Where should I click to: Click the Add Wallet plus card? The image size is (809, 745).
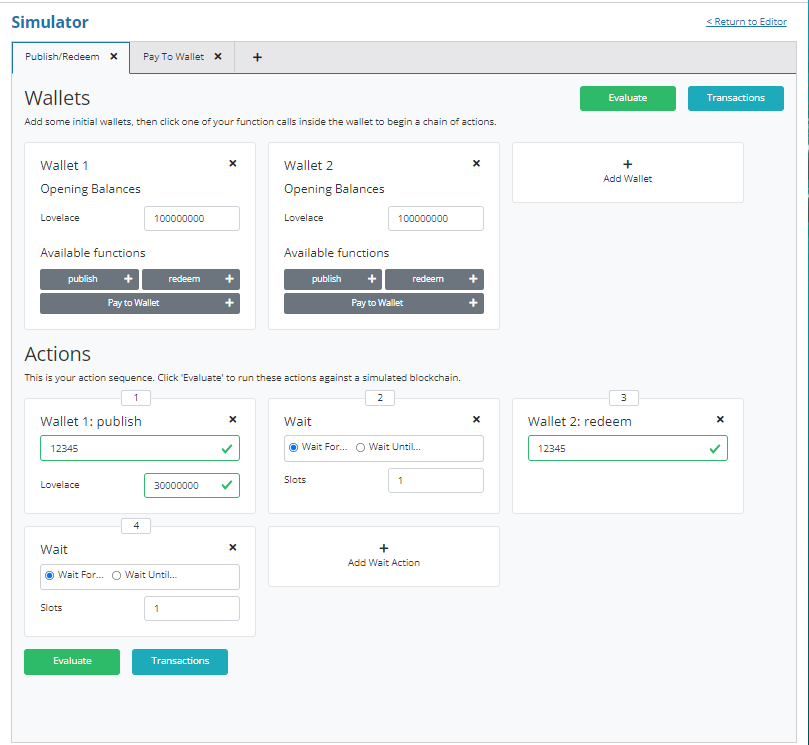coord(627,172)
